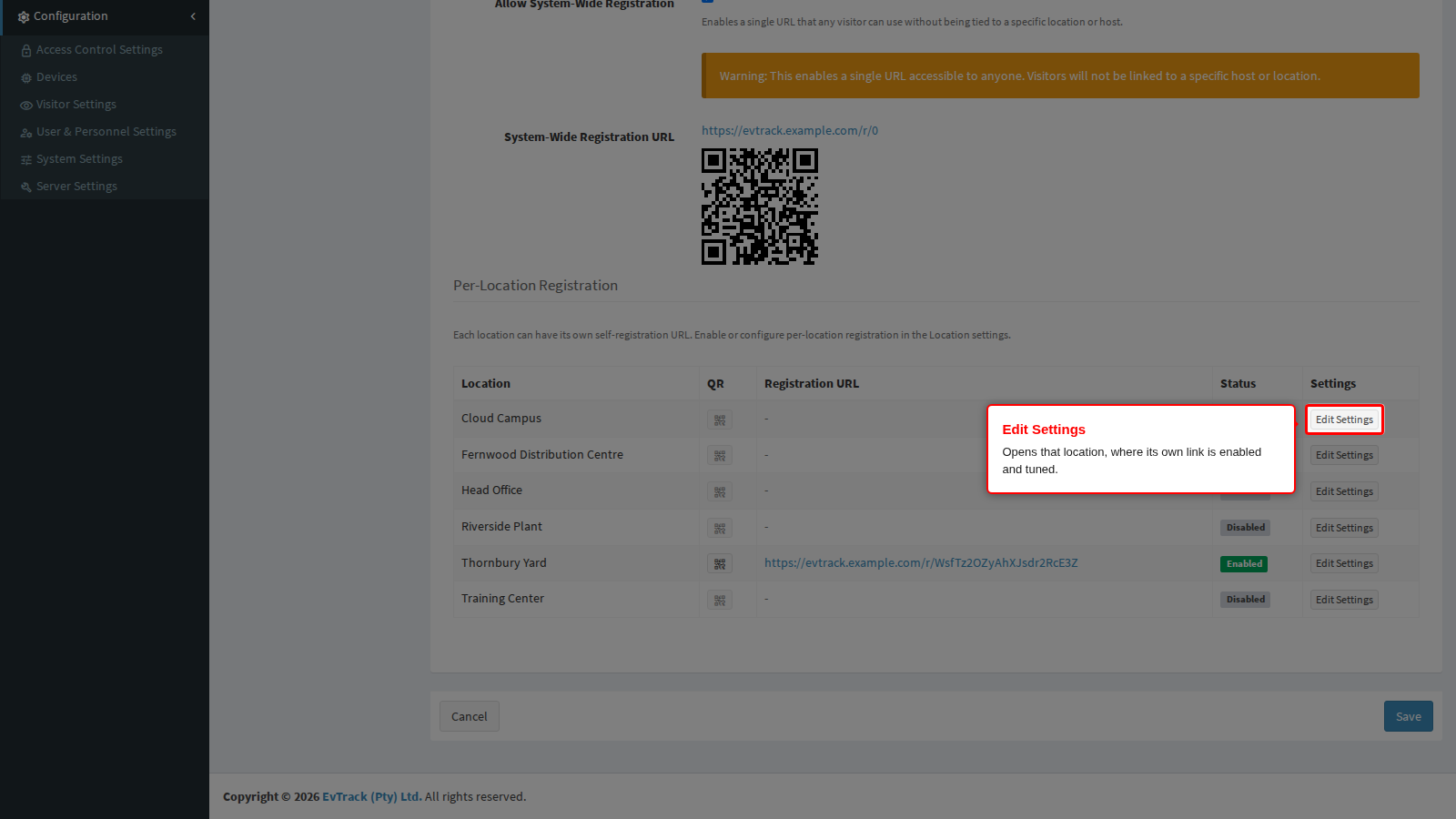
Task: Open System Settings from the sidebar
Action: 79,159
